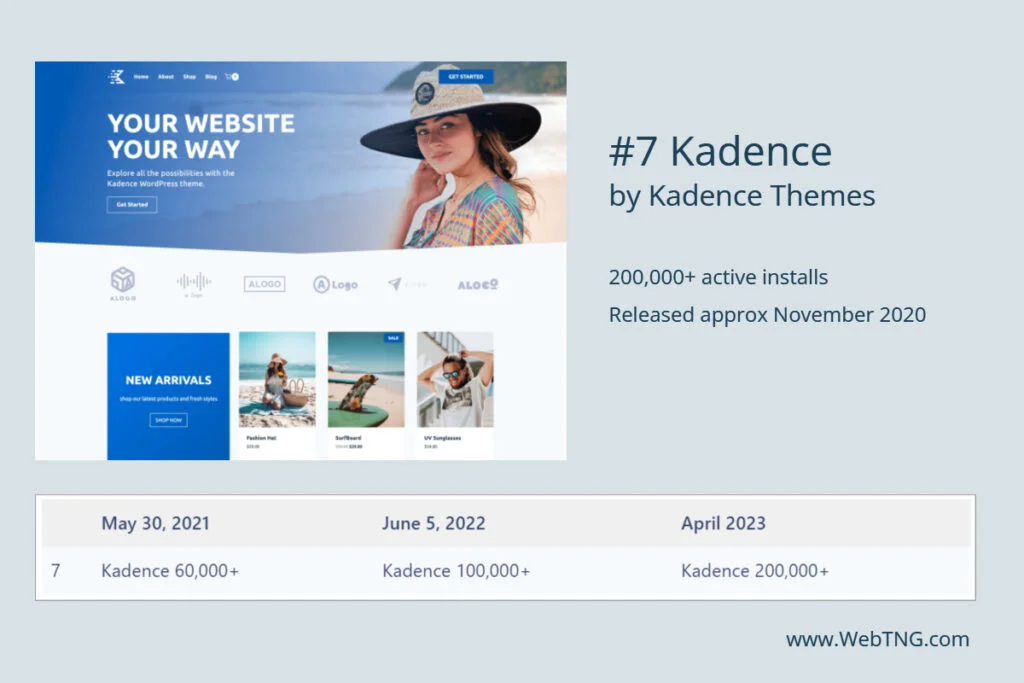Select the audio waveform logo icon
Image resolution: width=1024 pixels, height=683 pixels.
[x=192, y=282]
